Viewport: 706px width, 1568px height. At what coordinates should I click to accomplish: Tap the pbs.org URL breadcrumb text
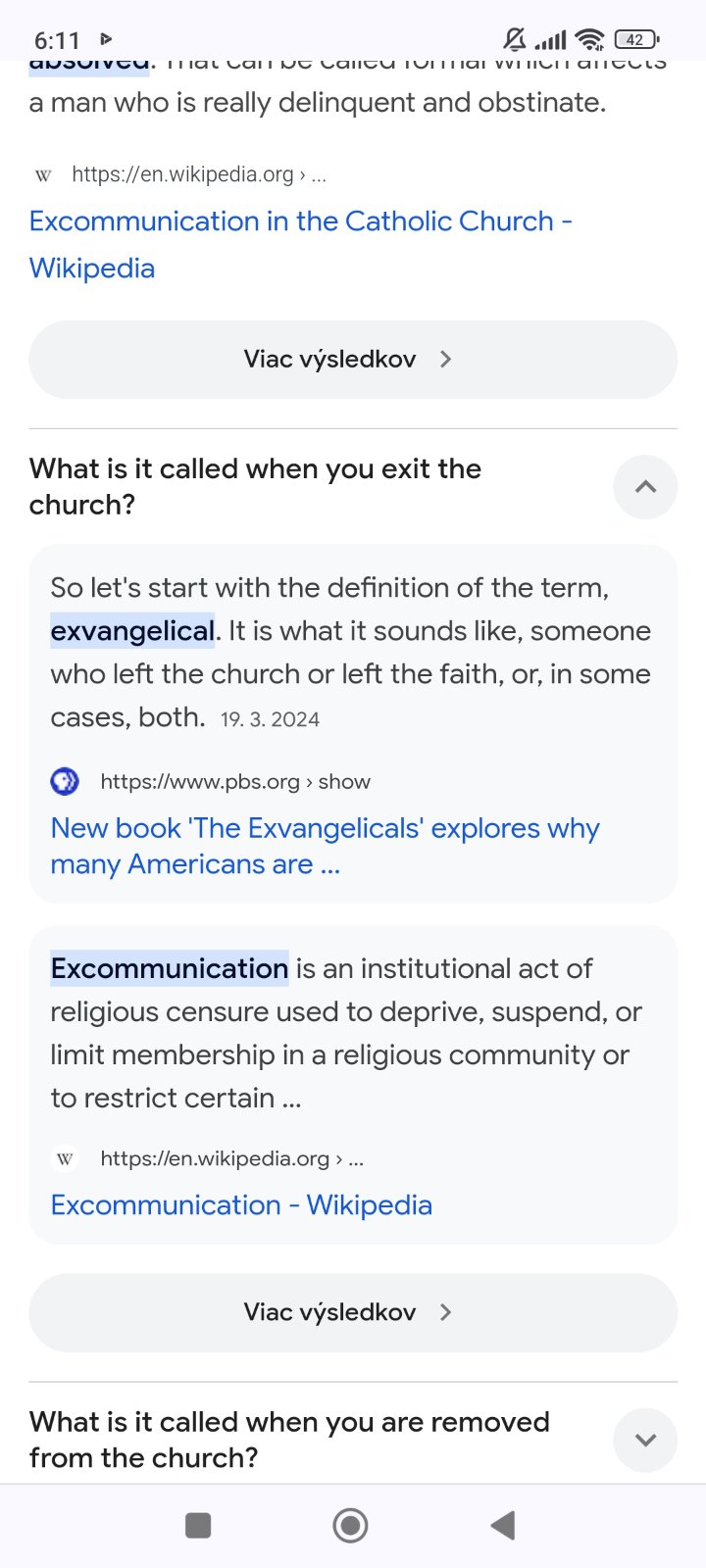235,782
